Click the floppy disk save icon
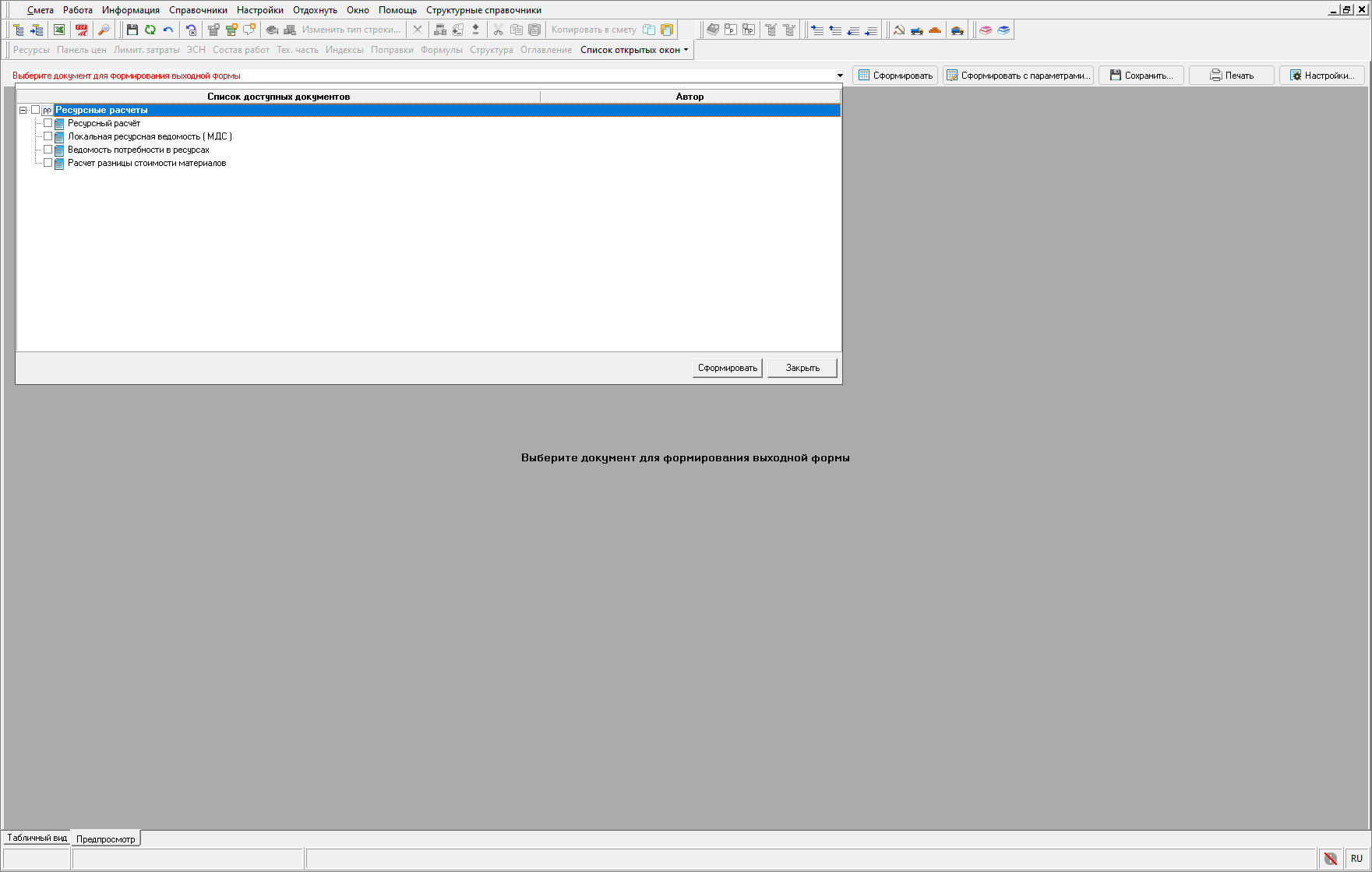The width and height of the screenshot is (1372, 872). (x=132, y=30)
